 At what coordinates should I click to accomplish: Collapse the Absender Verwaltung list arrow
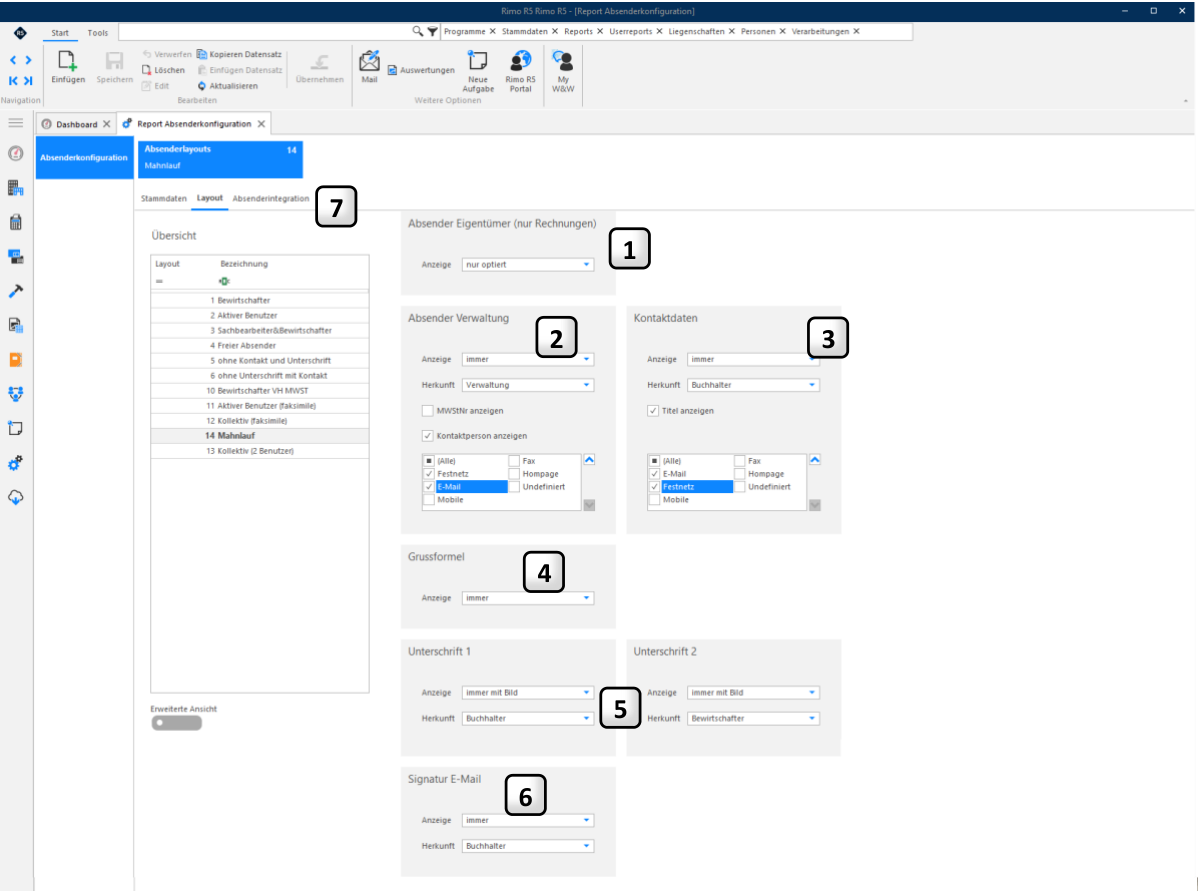tap(589, 460)
